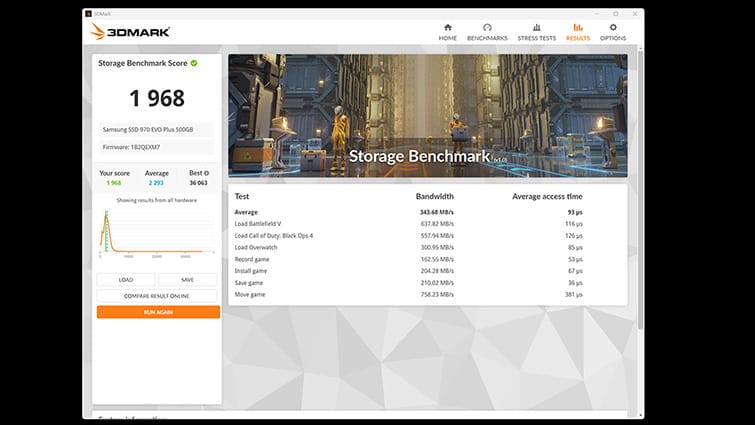Click the Bandwidth column header
755x425 pixels.
[435, 196]
